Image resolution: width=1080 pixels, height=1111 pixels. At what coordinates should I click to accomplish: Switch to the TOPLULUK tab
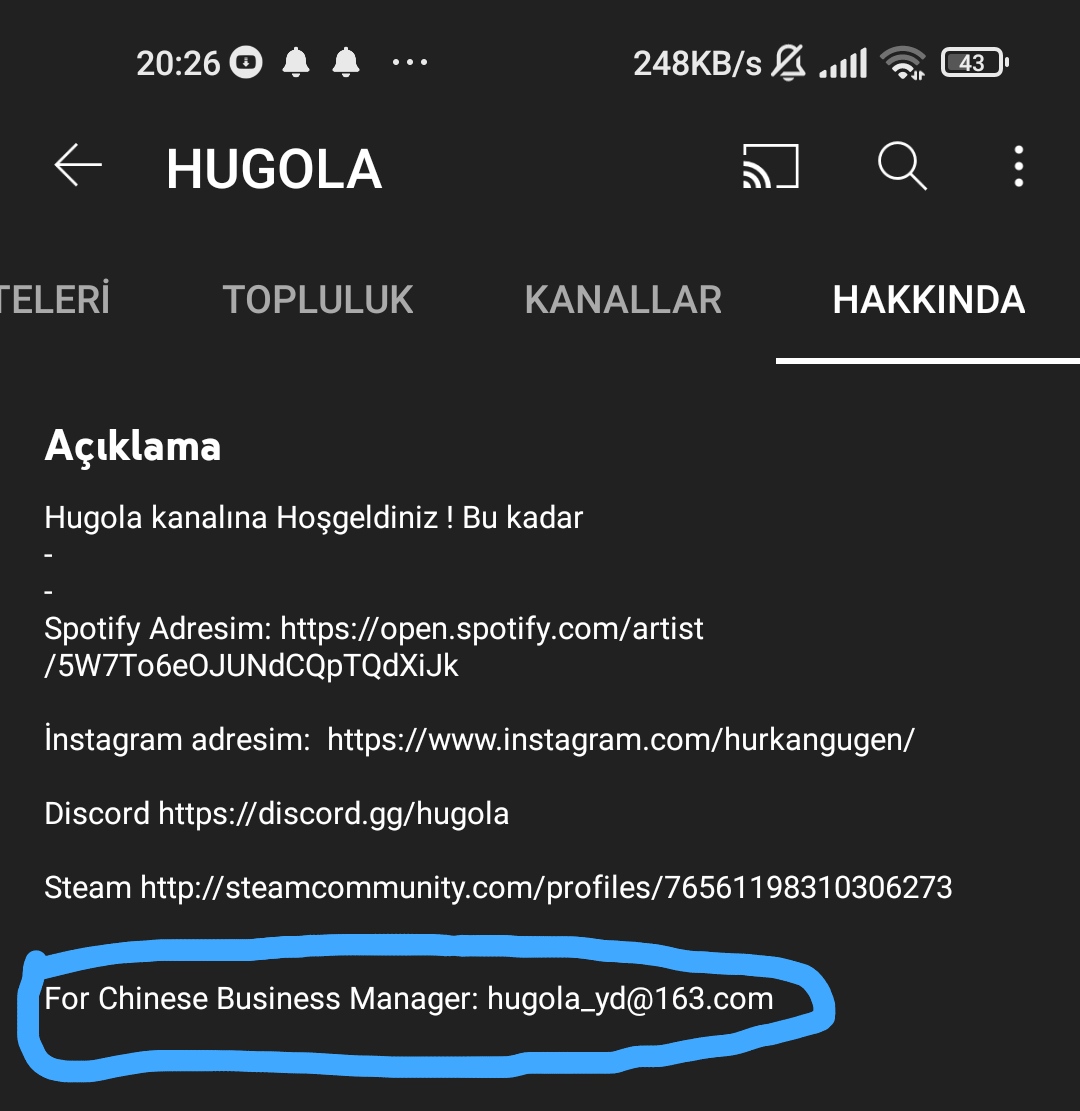(317, 300)
